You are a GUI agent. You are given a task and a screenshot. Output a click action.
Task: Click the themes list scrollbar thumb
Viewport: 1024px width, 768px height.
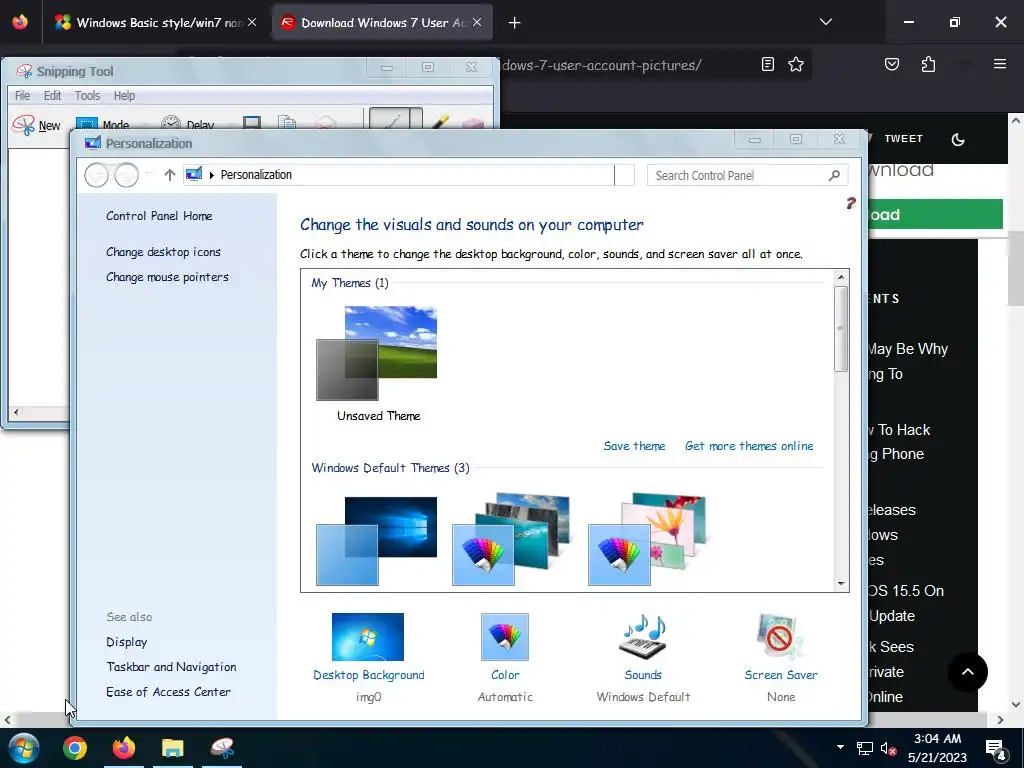click(841, 328)
